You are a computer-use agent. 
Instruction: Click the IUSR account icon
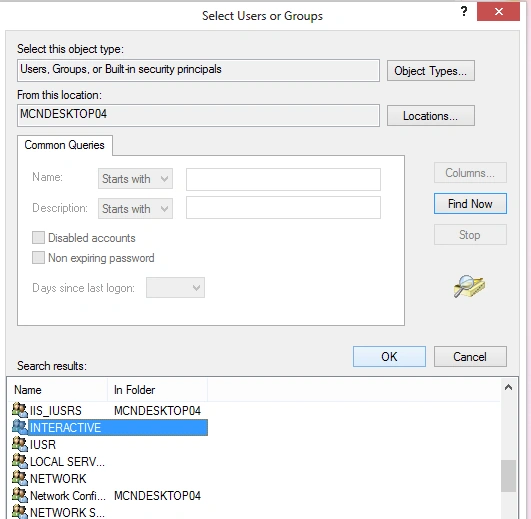pyautogui.click(x=20, y=444)
